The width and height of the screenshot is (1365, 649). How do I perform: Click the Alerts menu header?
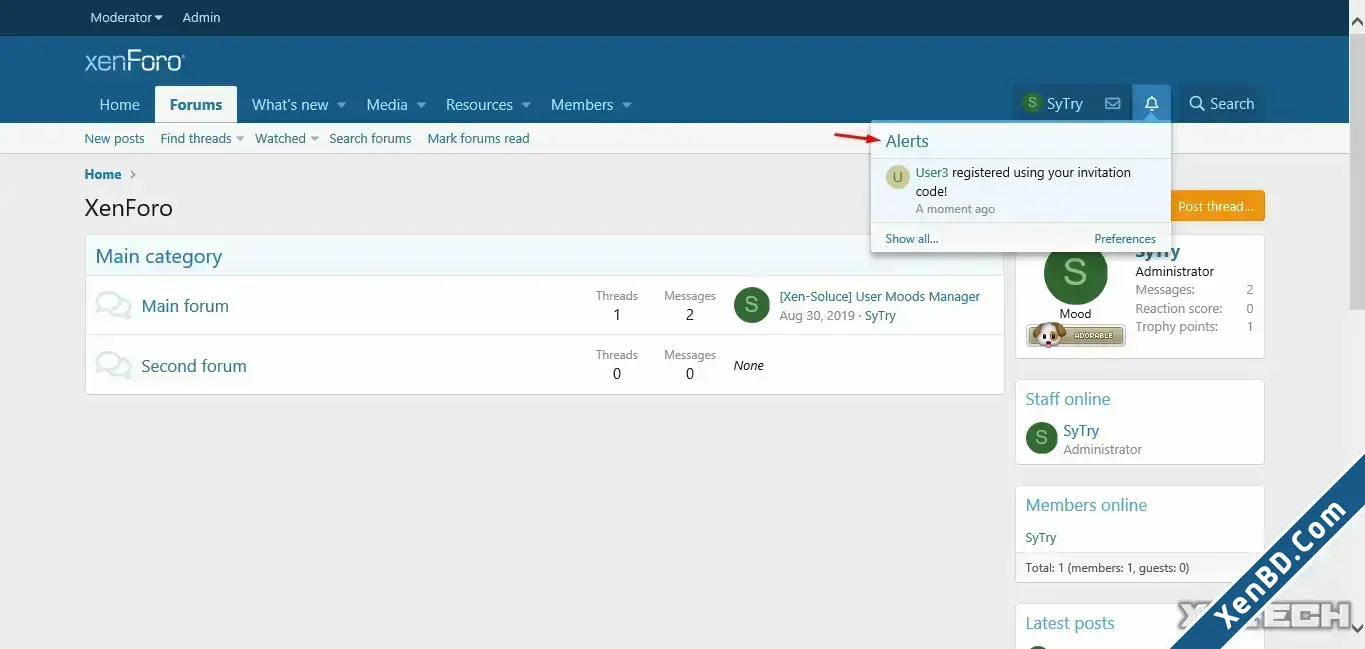click(x=907, y=141)
